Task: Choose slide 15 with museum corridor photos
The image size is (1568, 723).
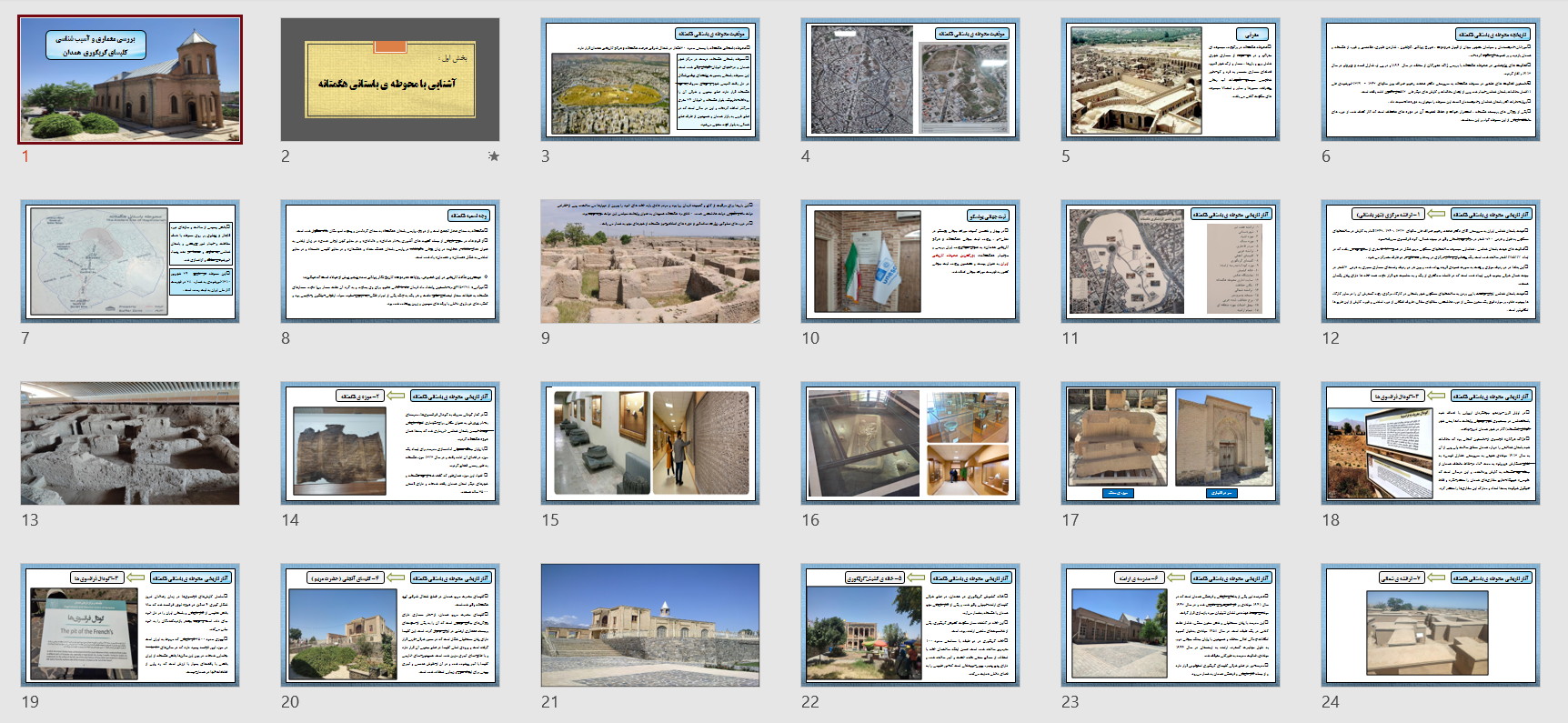Action: pyautogui.click(x=650, y=443)
